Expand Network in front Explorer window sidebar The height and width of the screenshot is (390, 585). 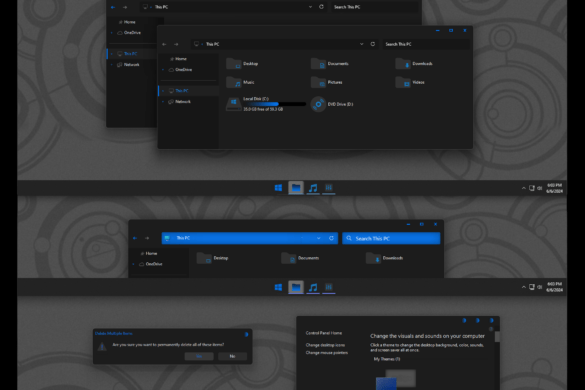163,102
